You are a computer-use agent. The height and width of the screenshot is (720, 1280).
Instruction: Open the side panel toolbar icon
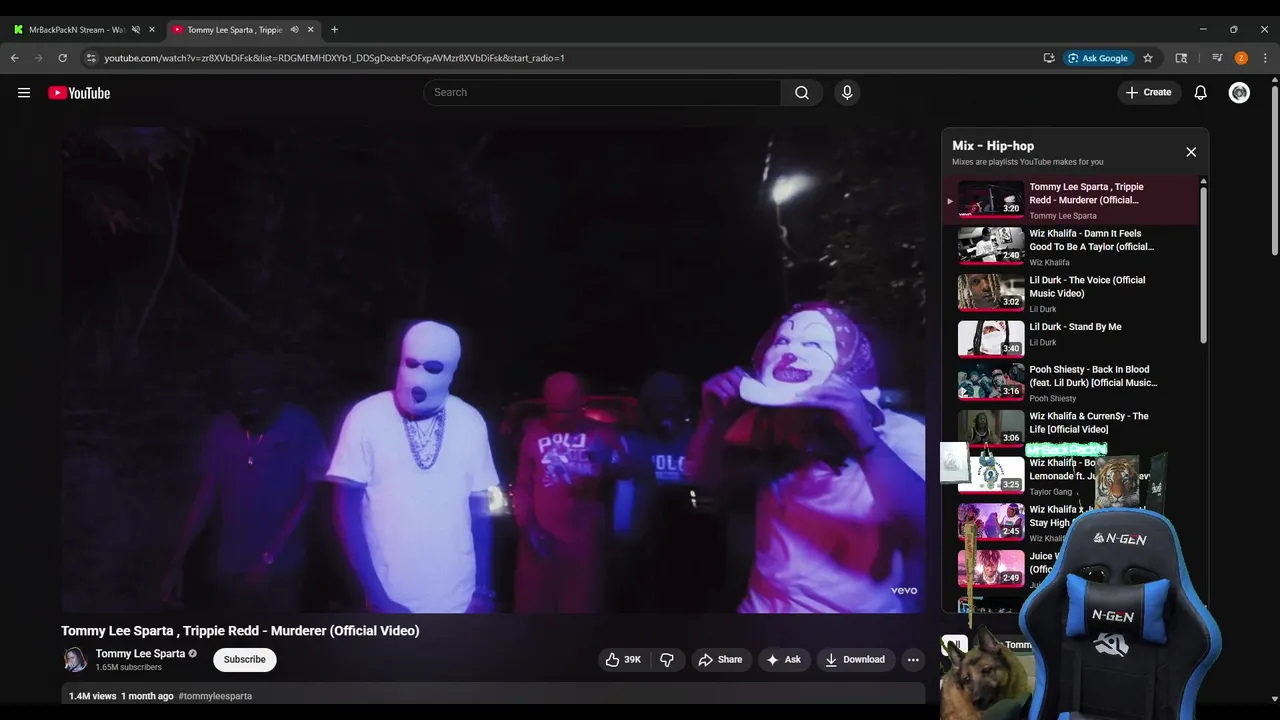1181,58
